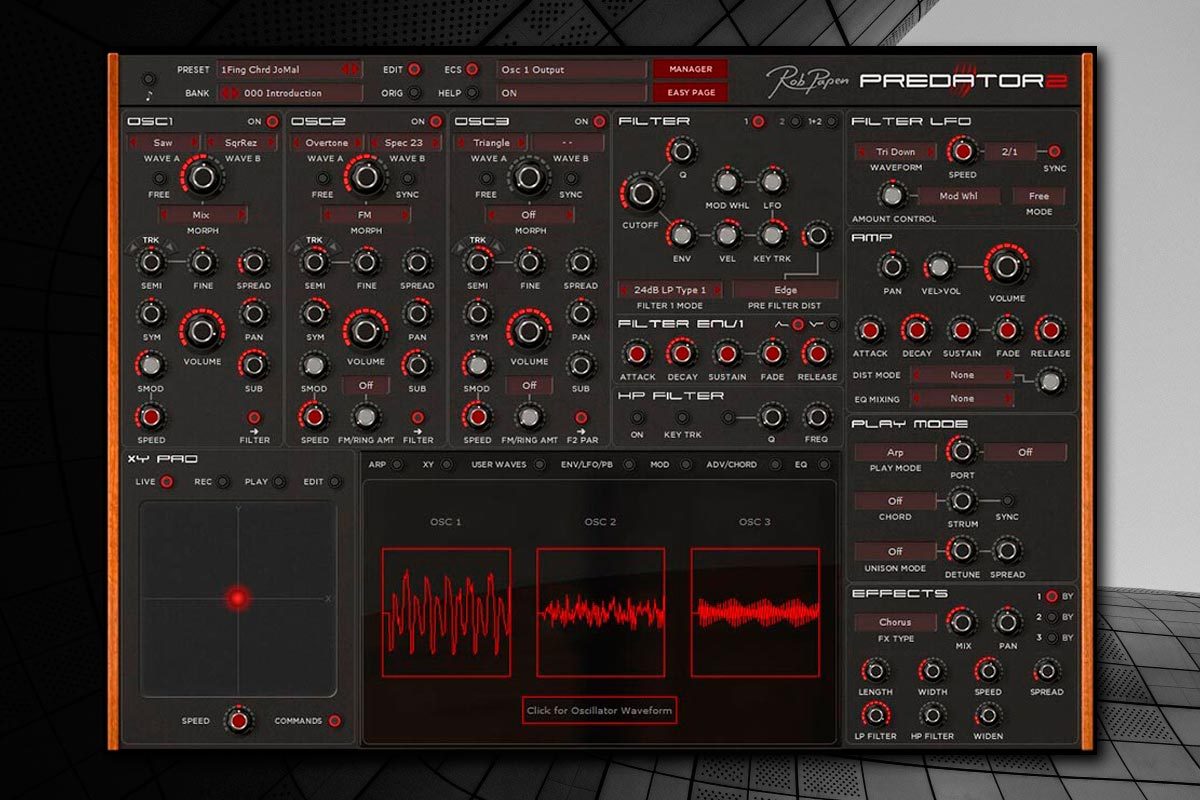This screenshot has height=800, width=1200.
Task: Open FX Type Chorus dropdown
Action: coord(895,622)
